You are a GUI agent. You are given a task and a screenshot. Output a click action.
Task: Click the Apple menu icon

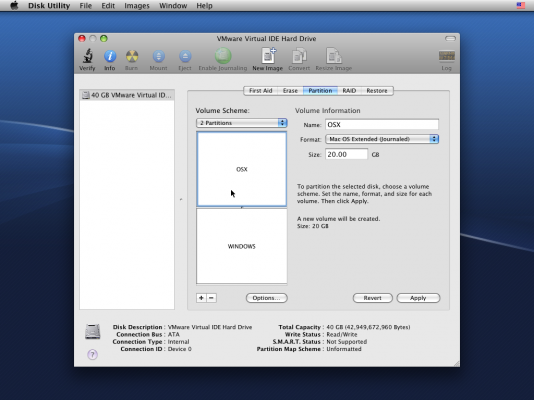[x=14, y=5]
